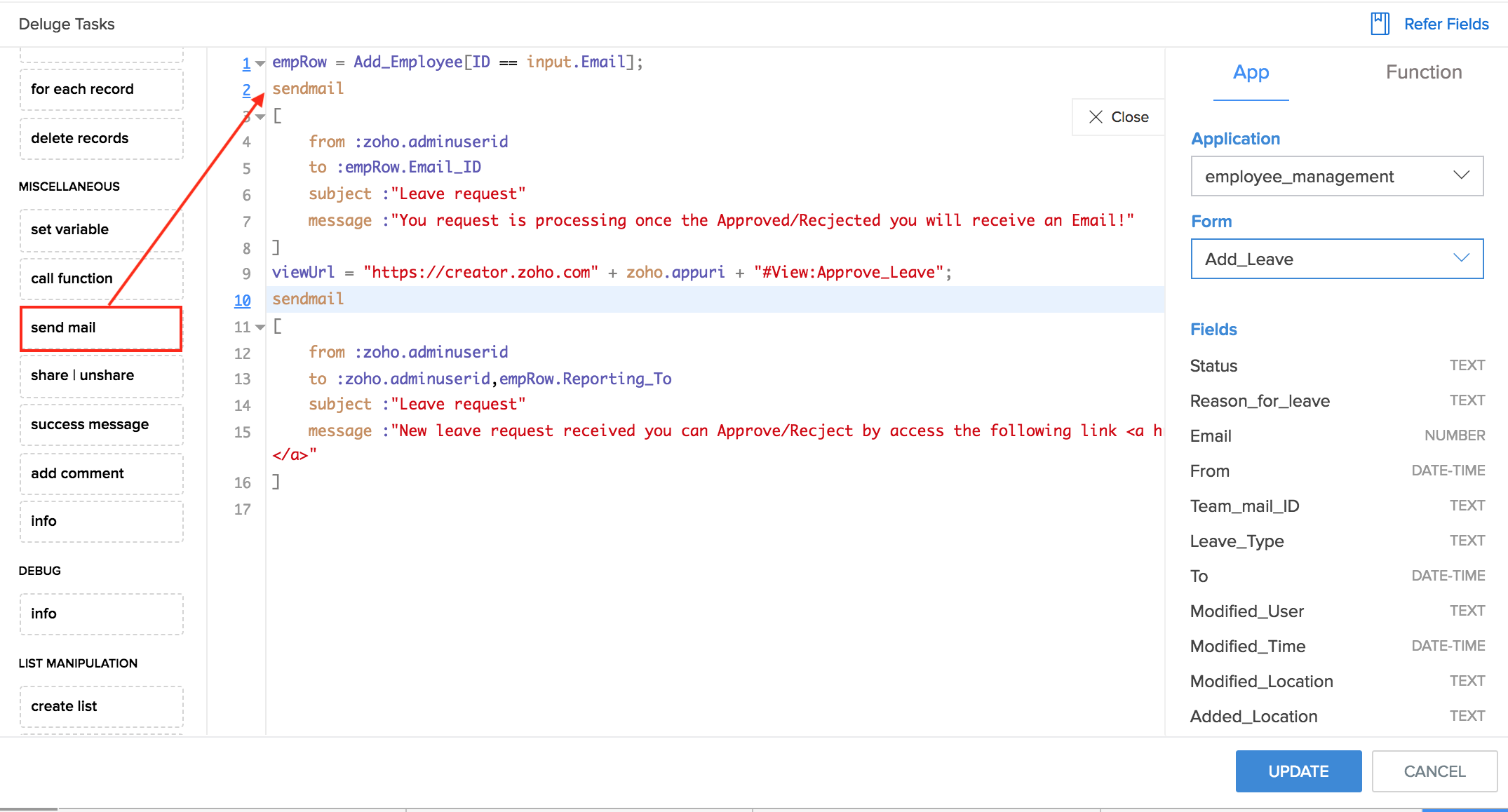Select the App tab

pos(1251,72)
